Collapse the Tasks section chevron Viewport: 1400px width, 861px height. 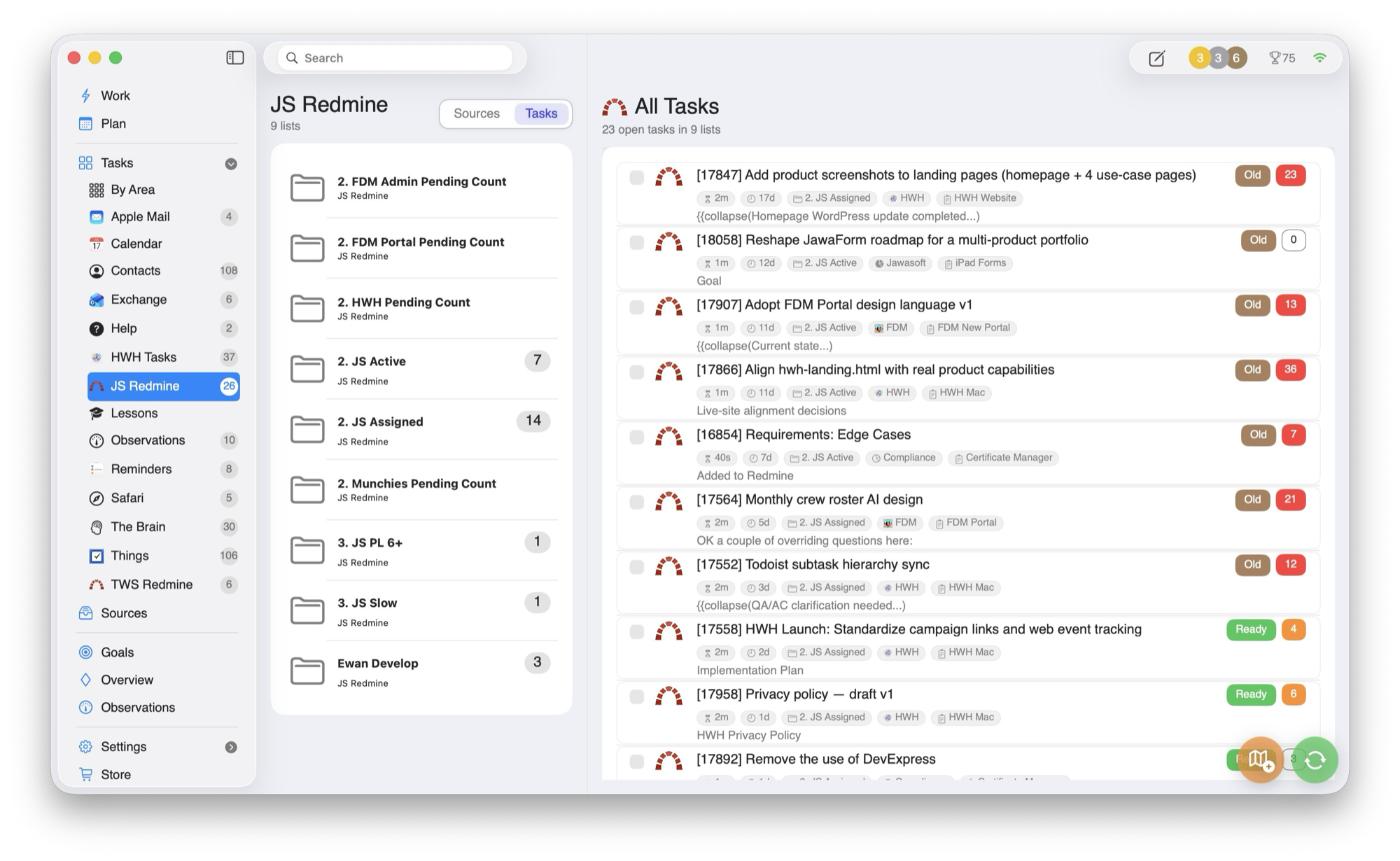pyautogui.click(x=231, y=164)
